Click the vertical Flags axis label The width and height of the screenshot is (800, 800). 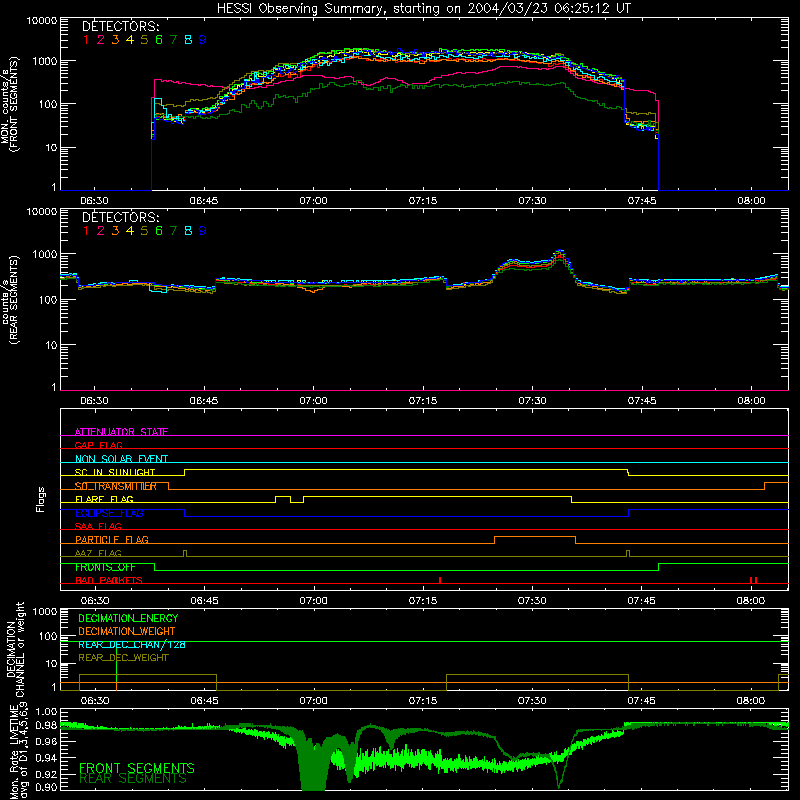click(41, 499)
